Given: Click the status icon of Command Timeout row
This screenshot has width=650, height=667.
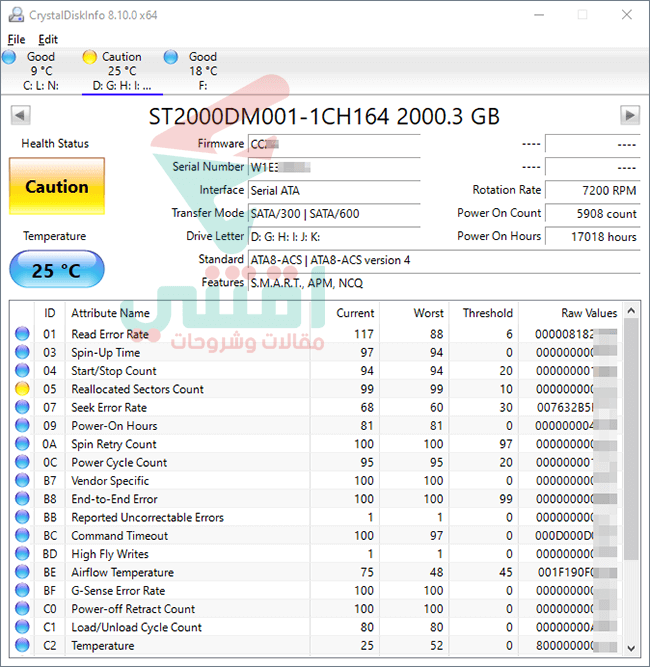Looking at the screenshot, I should point(22,535).
